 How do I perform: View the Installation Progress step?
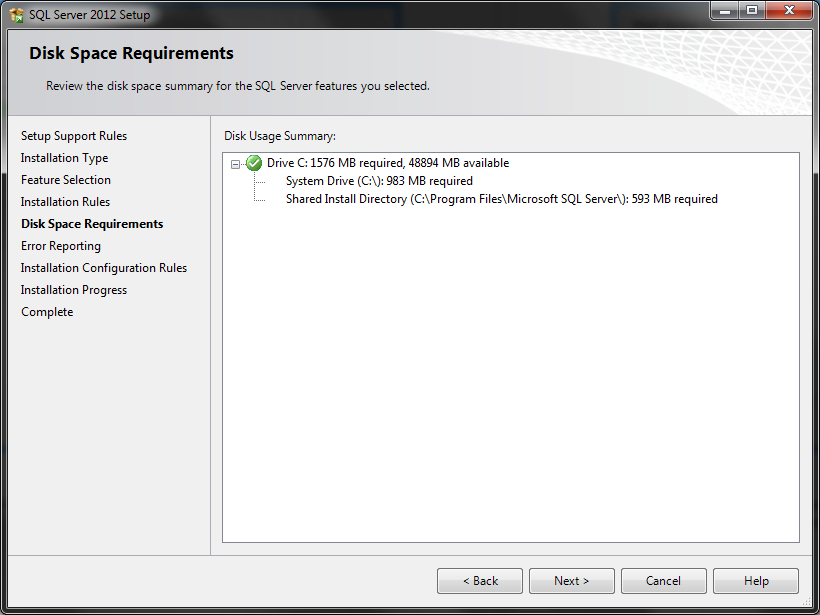click(x=74, y=289)
